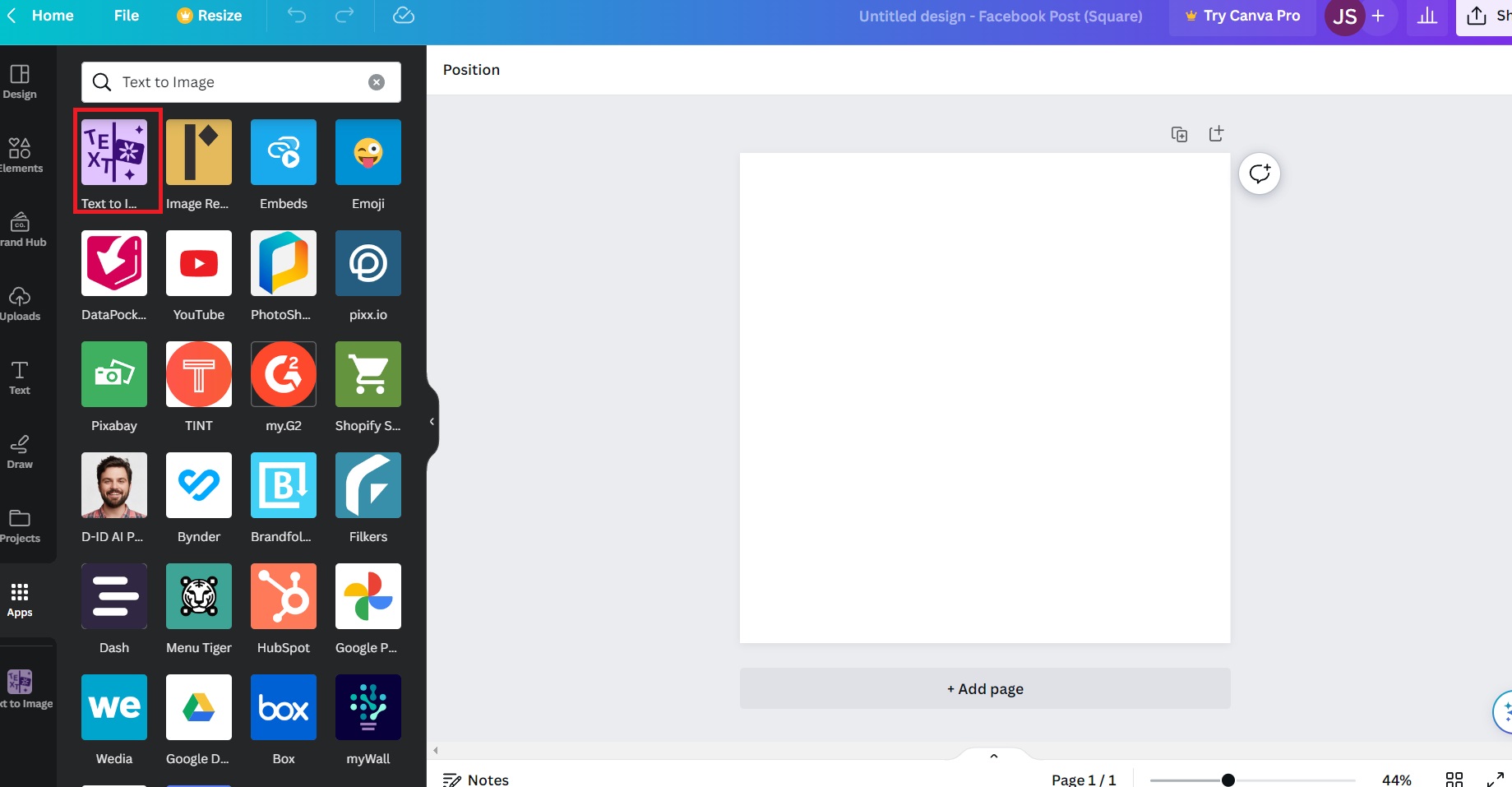
Task: Expand the page thumbnails chevron
Action: (x=994, y=755)
